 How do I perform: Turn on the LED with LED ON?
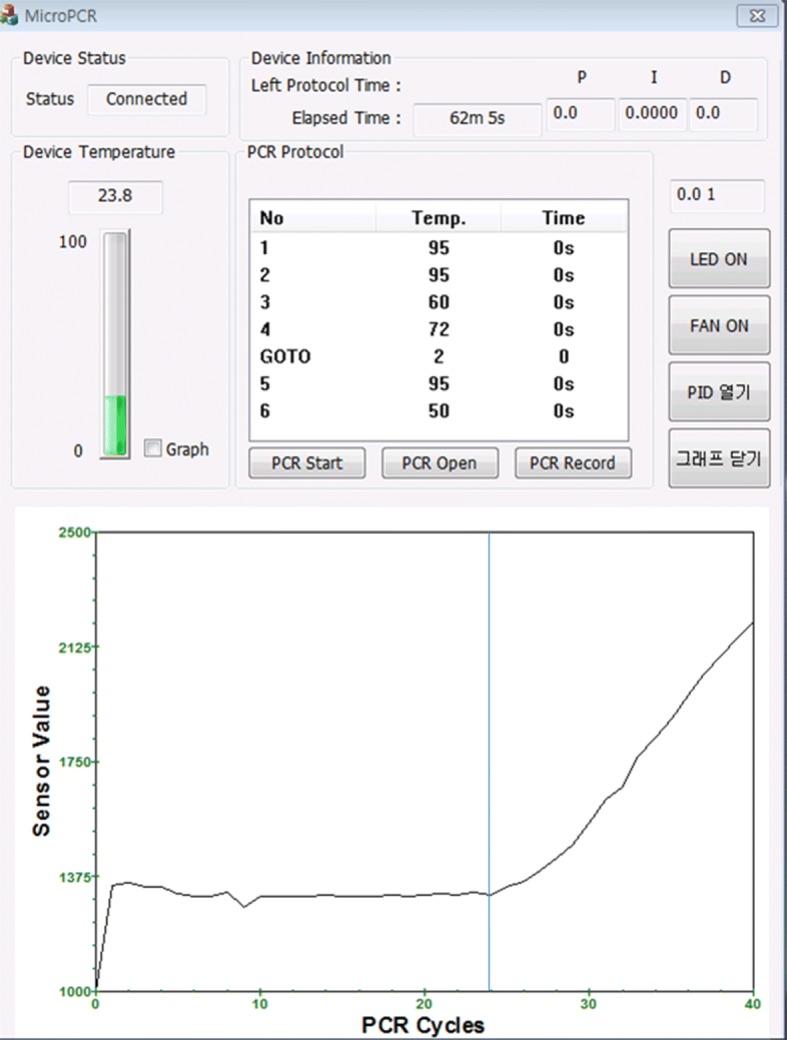718,259
